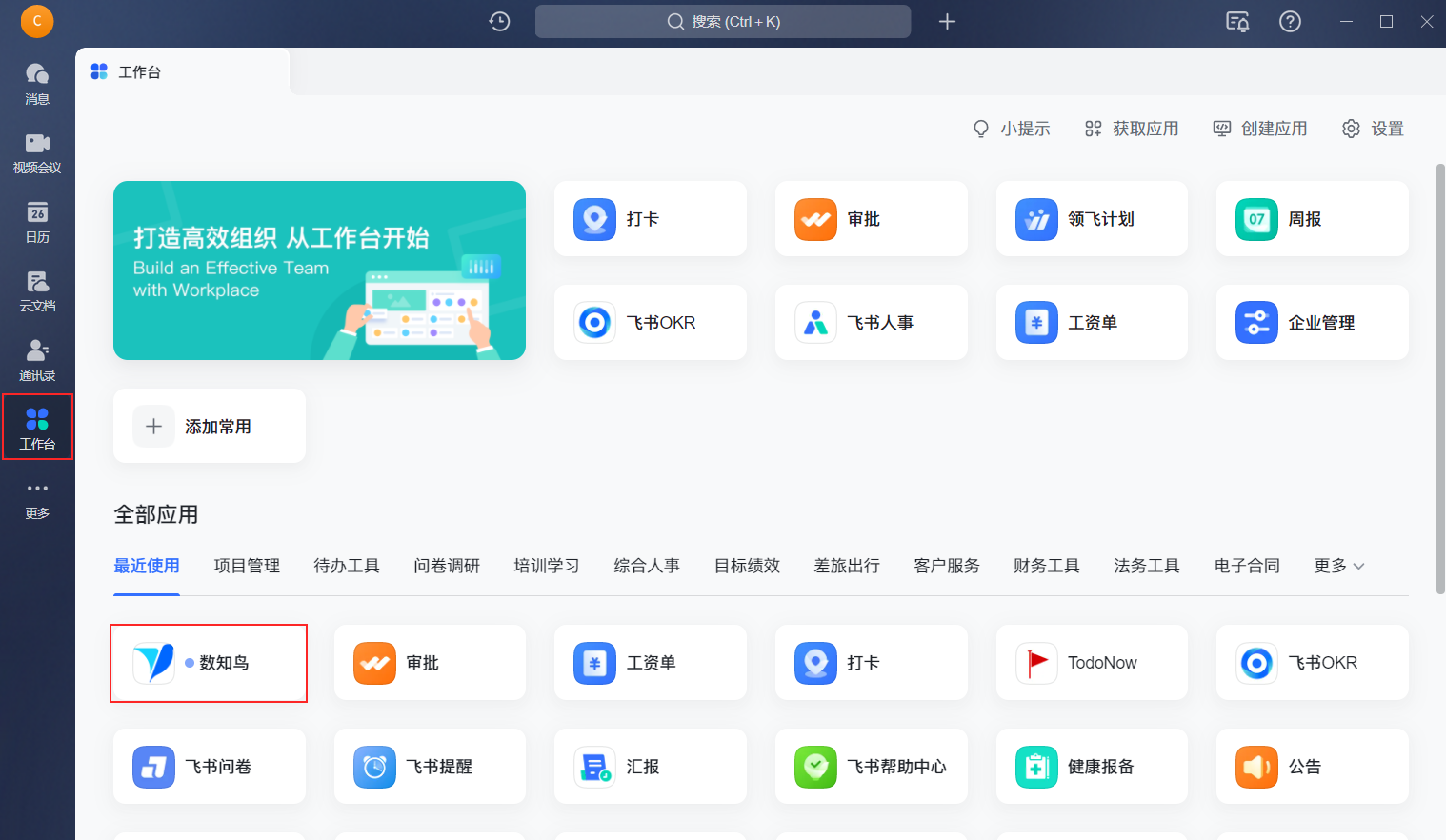Click 小提示 tips link
The width and height of the screenshot is (1446, 840).
tap(1012, 129)
